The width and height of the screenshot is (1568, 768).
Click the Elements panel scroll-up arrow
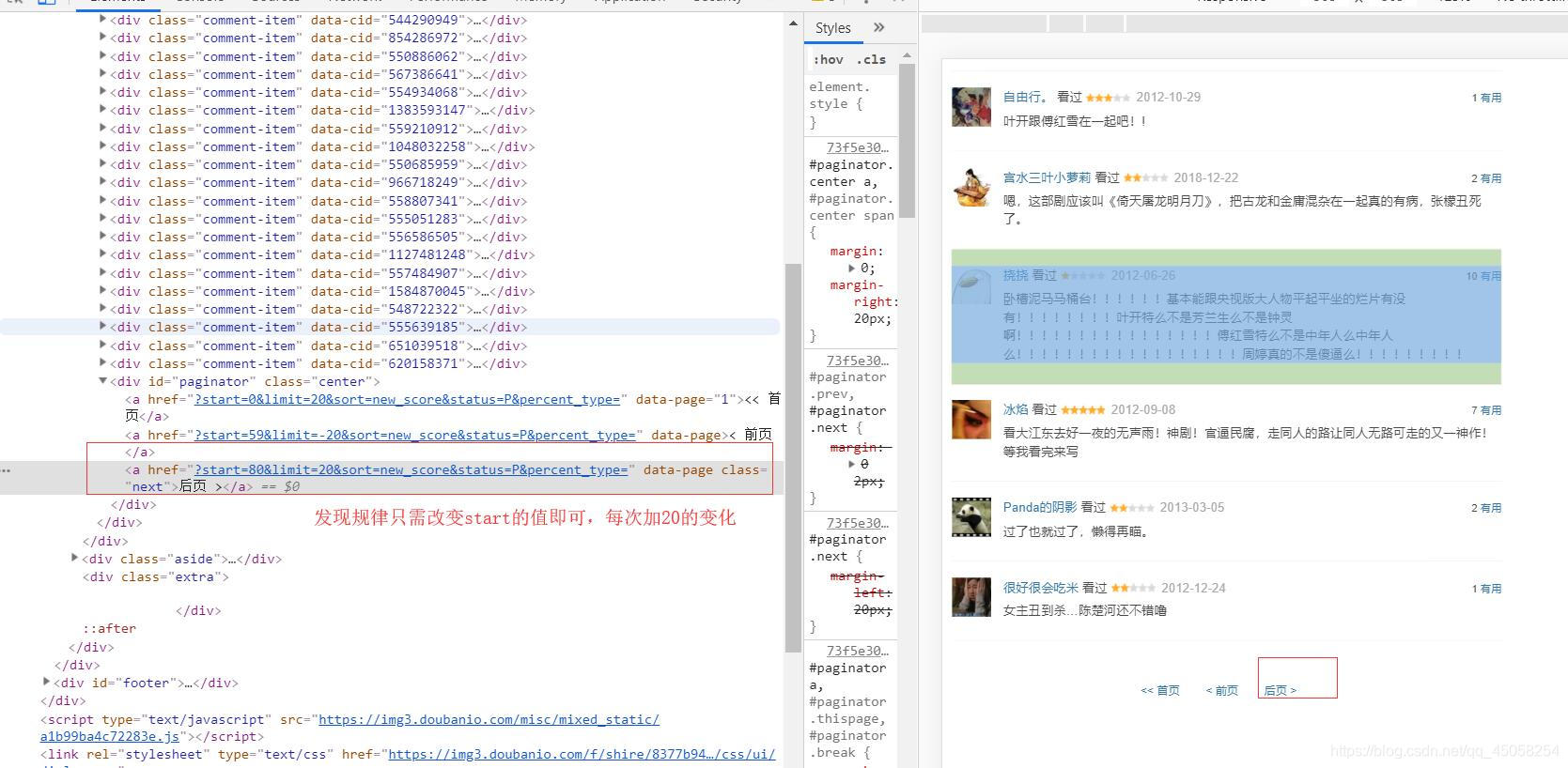[793, 23]
